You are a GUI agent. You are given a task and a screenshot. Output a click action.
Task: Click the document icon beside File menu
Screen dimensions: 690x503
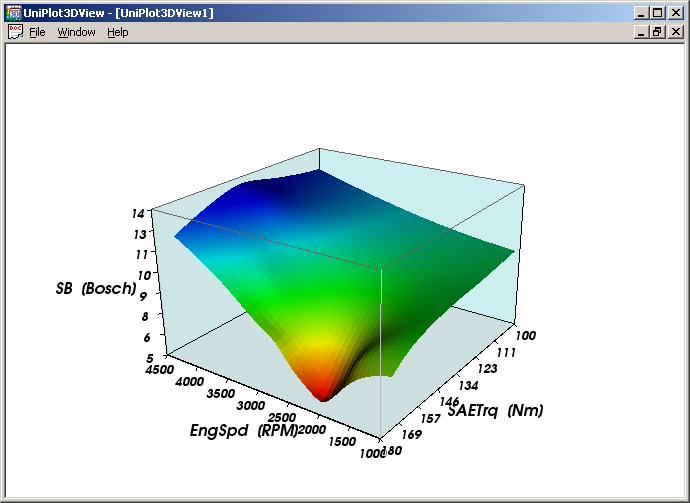point(15,32)
